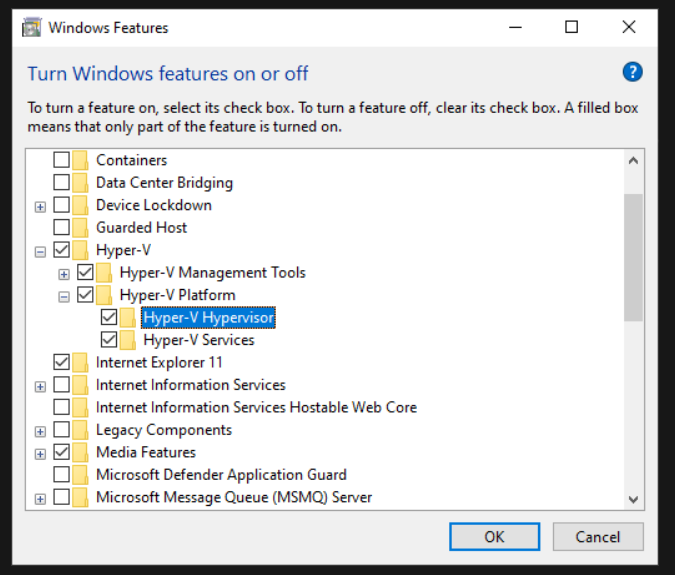Enable the Containers checkbox
This screenshot has height=575, width=675.
click(62, 160)
